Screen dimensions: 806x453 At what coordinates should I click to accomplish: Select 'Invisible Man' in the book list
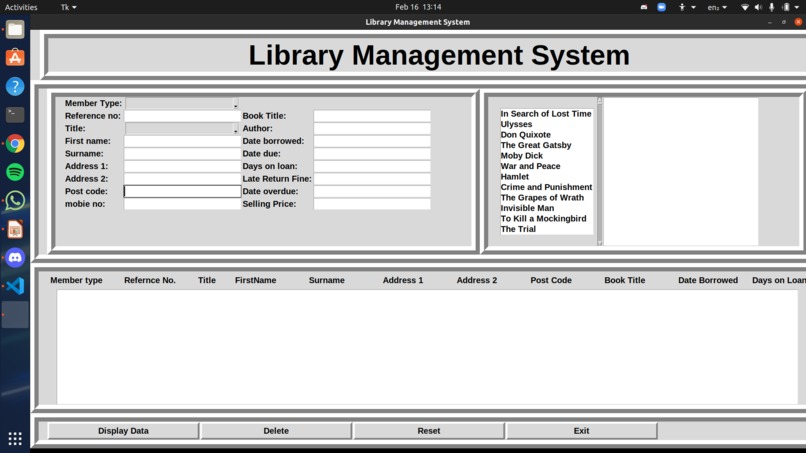pos(527,208)
